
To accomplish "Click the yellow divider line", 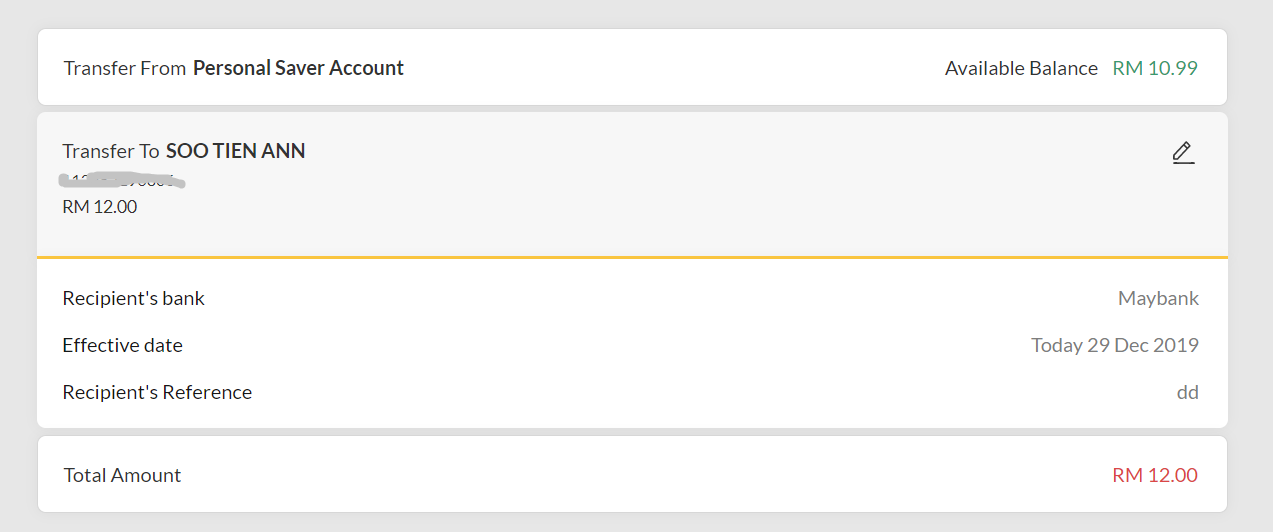I will pos(632,257).
